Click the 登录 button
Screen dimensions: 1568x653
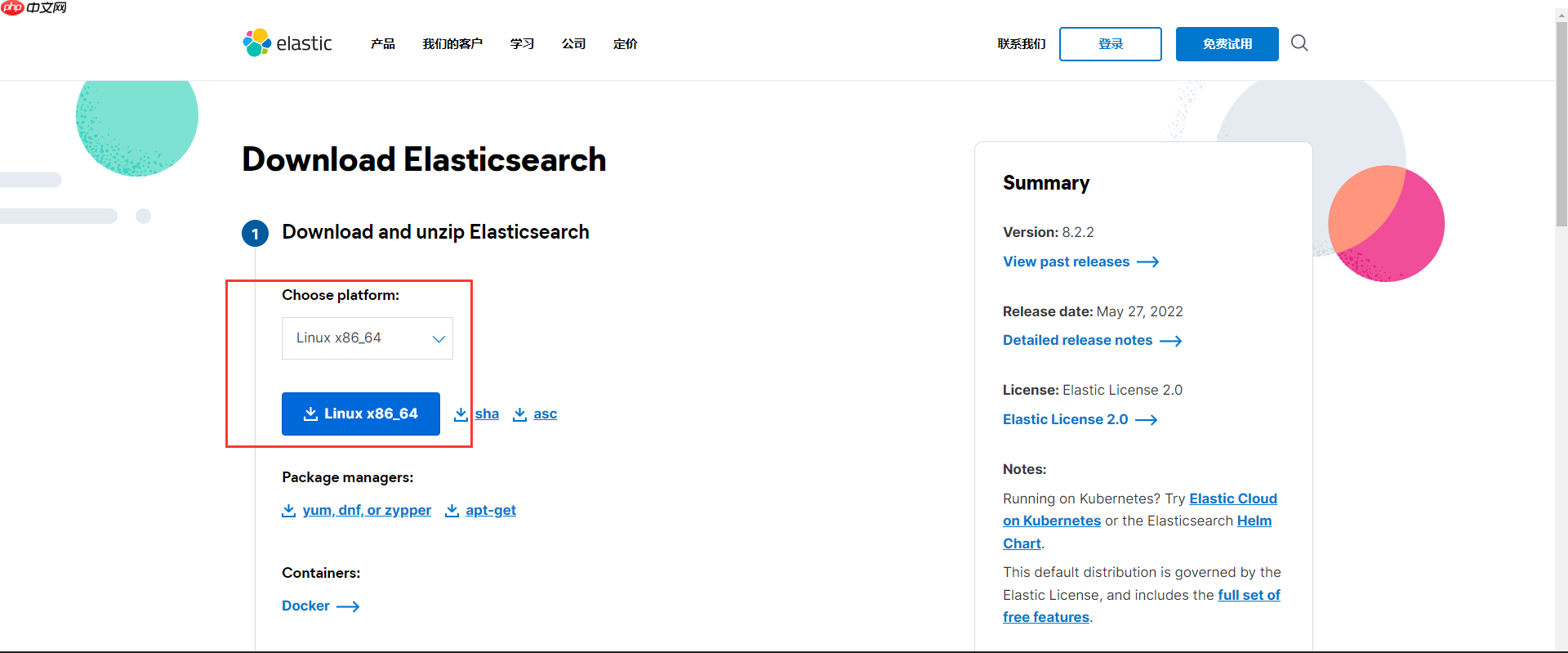tap(1111, 44)
